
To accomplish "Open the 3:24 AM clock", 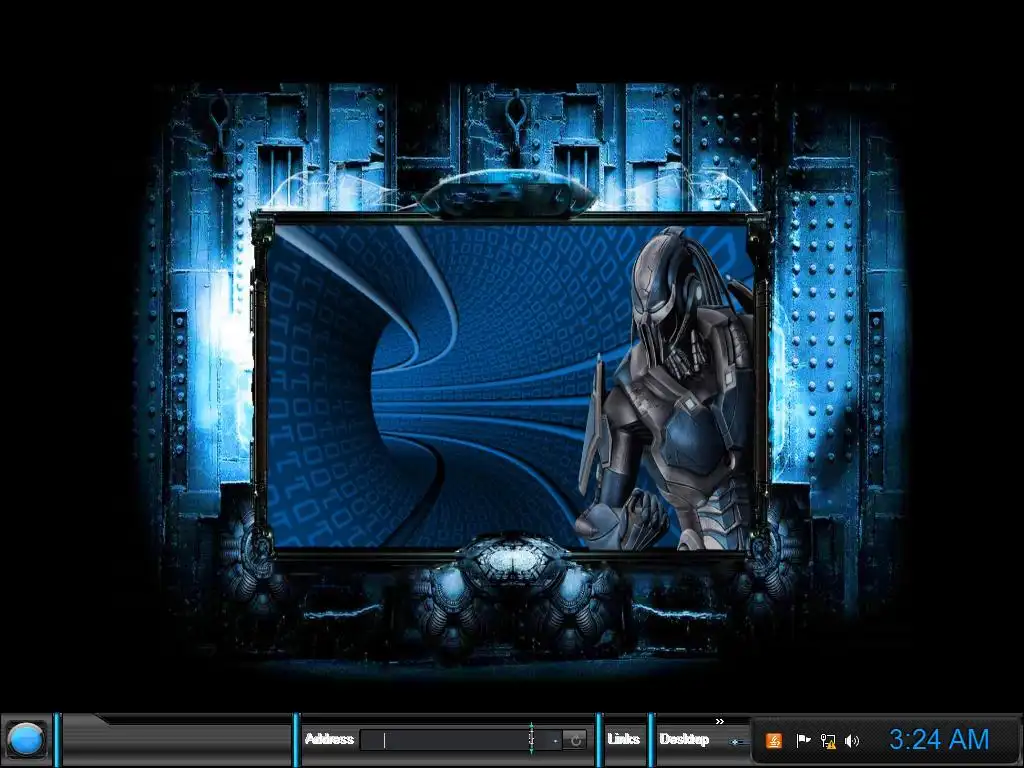I will point(939,740).
